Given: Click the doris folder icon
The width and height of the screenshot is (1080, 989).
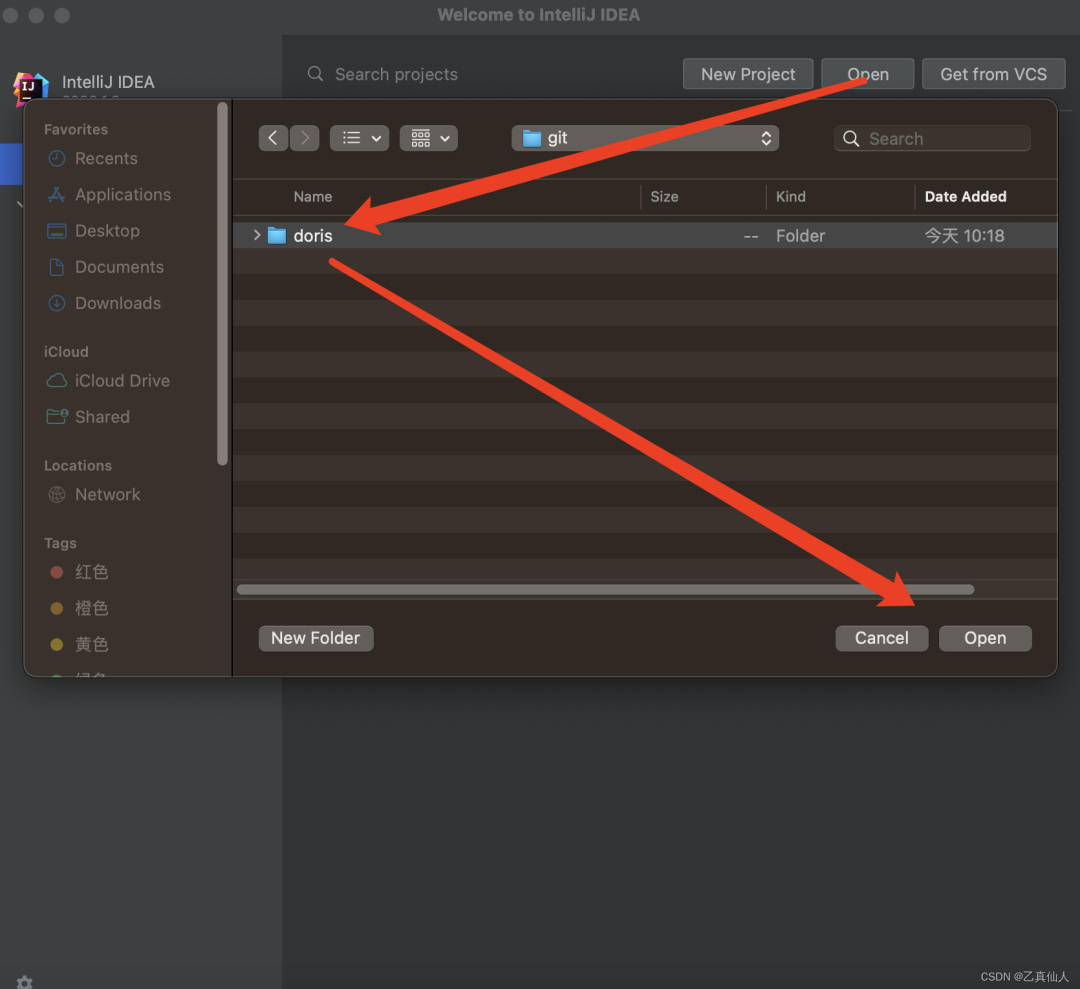Looking at the screenshot, I should (277, 236).
